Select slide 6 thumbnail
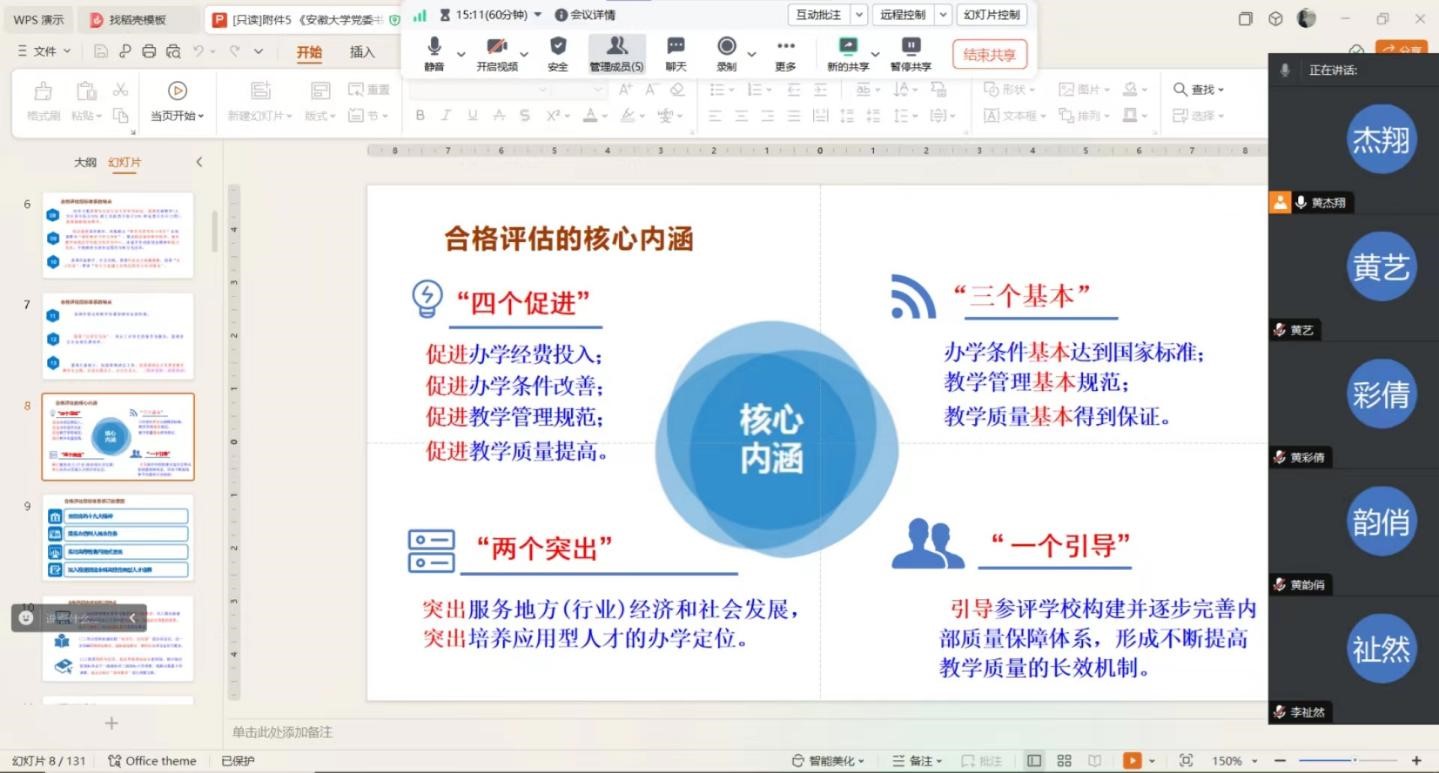 point(118,235)
